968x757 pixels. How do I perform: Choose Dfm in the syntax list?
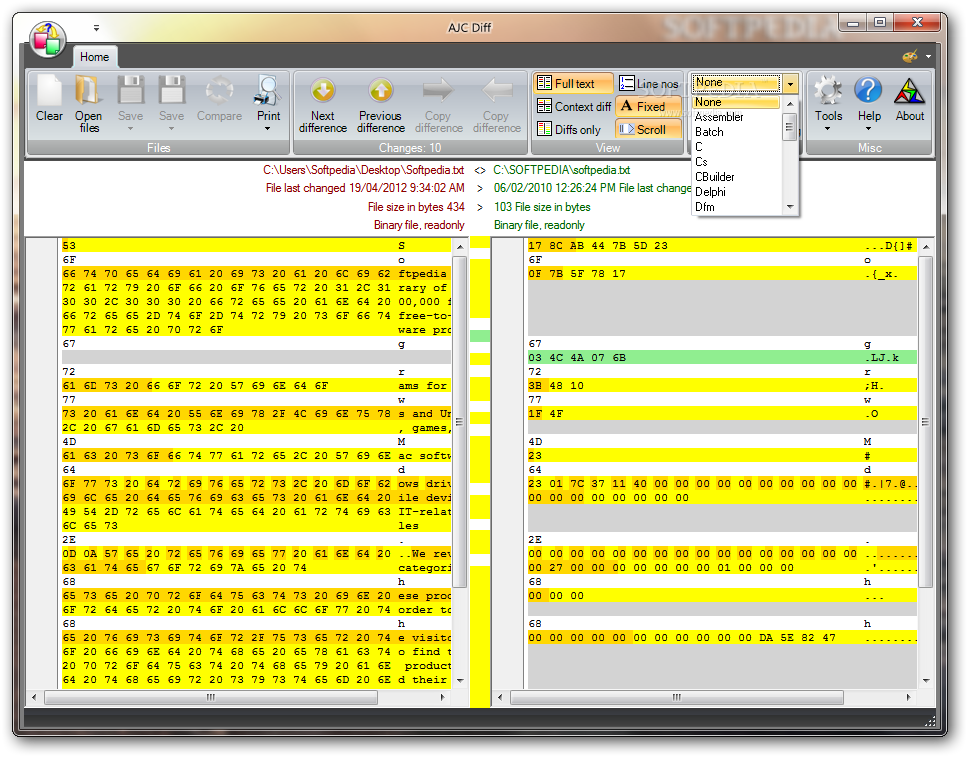(736, 207)
